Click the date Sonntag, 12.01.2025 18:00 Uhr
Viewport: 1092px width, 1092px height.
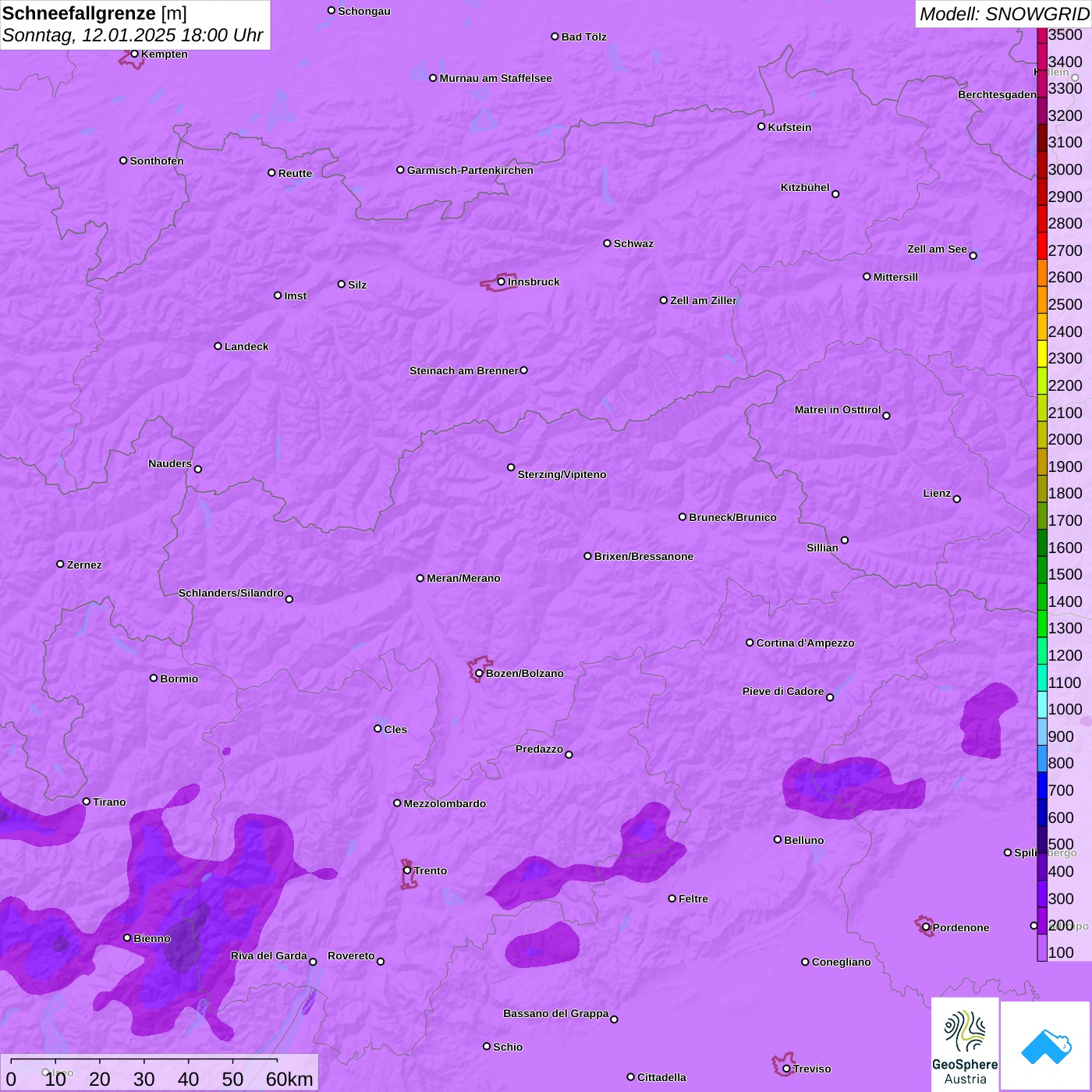(x=133, y=35)
